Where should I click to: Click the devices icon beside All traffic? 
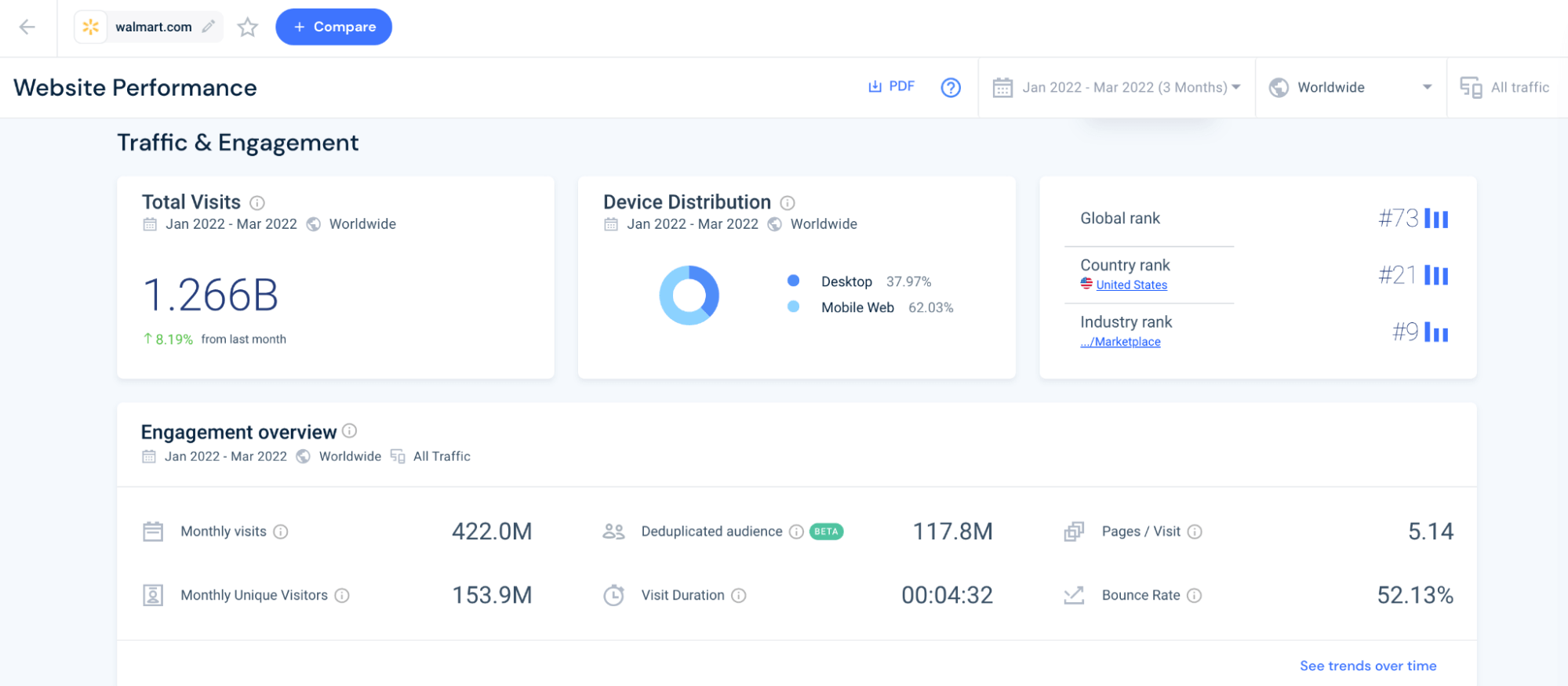tap(1471, 87)
